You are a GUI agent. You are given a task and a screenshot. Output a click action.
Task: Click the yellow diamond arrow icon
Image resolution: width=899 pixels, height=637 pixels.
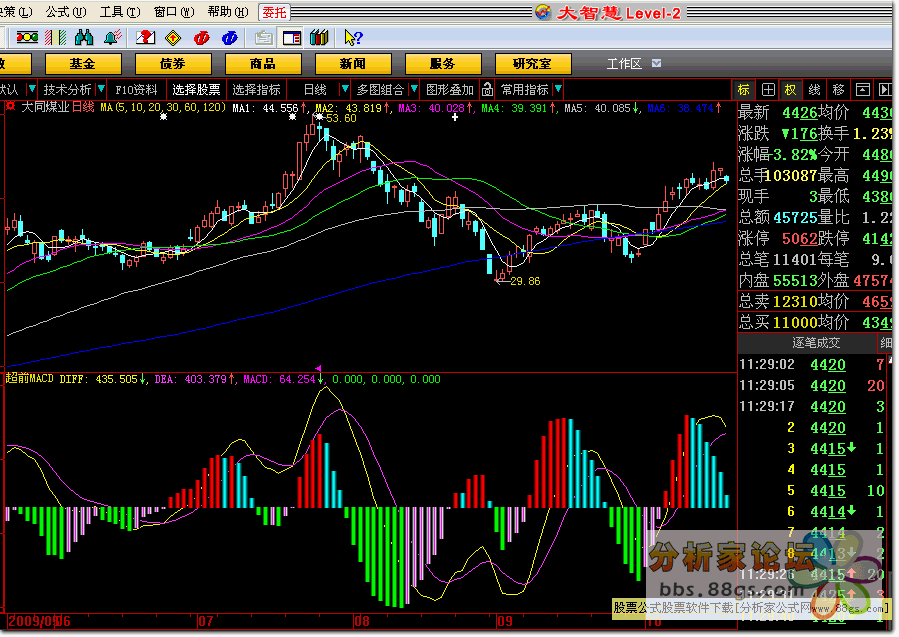[x=173, y=38]
